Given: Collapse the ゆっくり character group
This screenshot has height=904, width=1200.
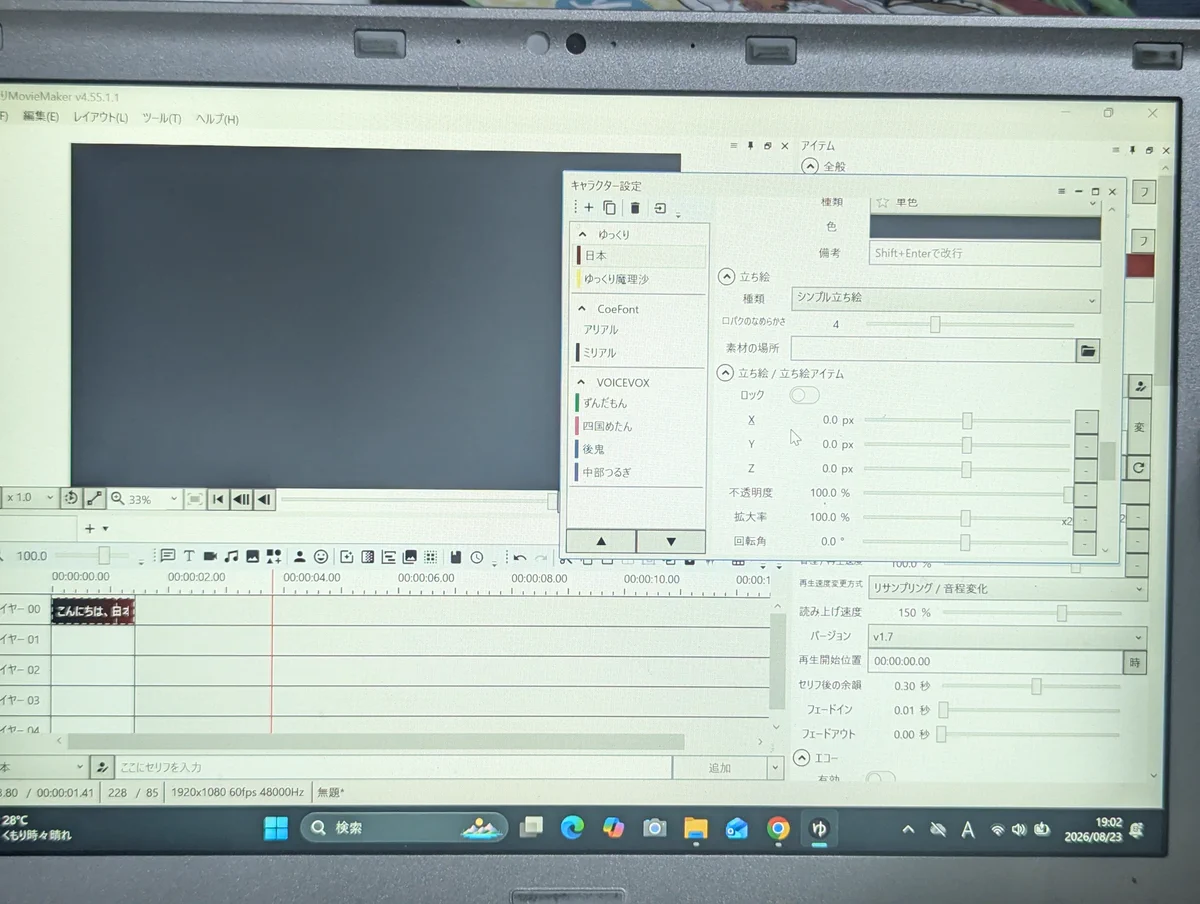Looking at the screenshot, I should [x=583, y=234].
